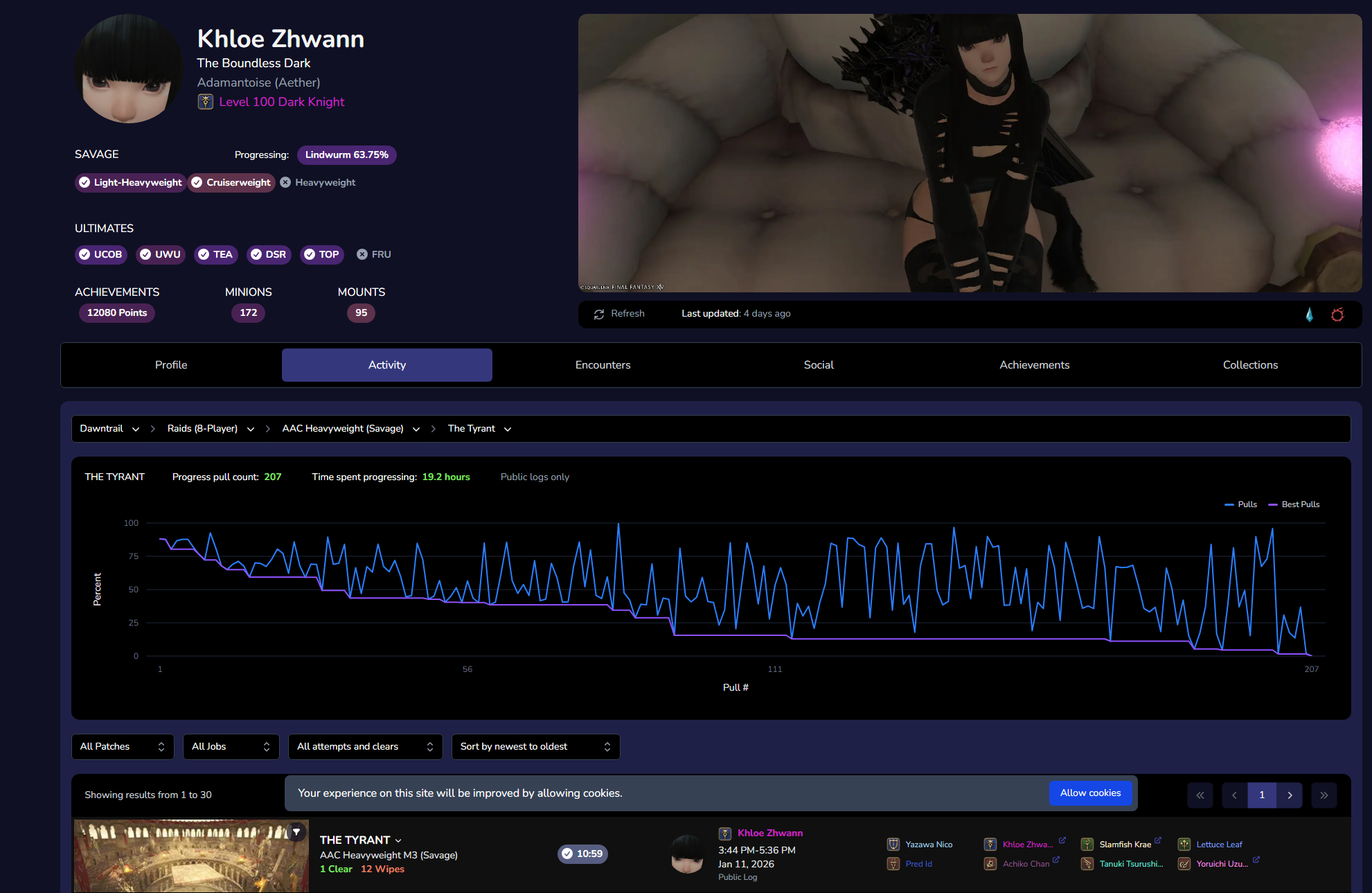Open external link icon next to Slamfish Krae

click(1158, 840)
